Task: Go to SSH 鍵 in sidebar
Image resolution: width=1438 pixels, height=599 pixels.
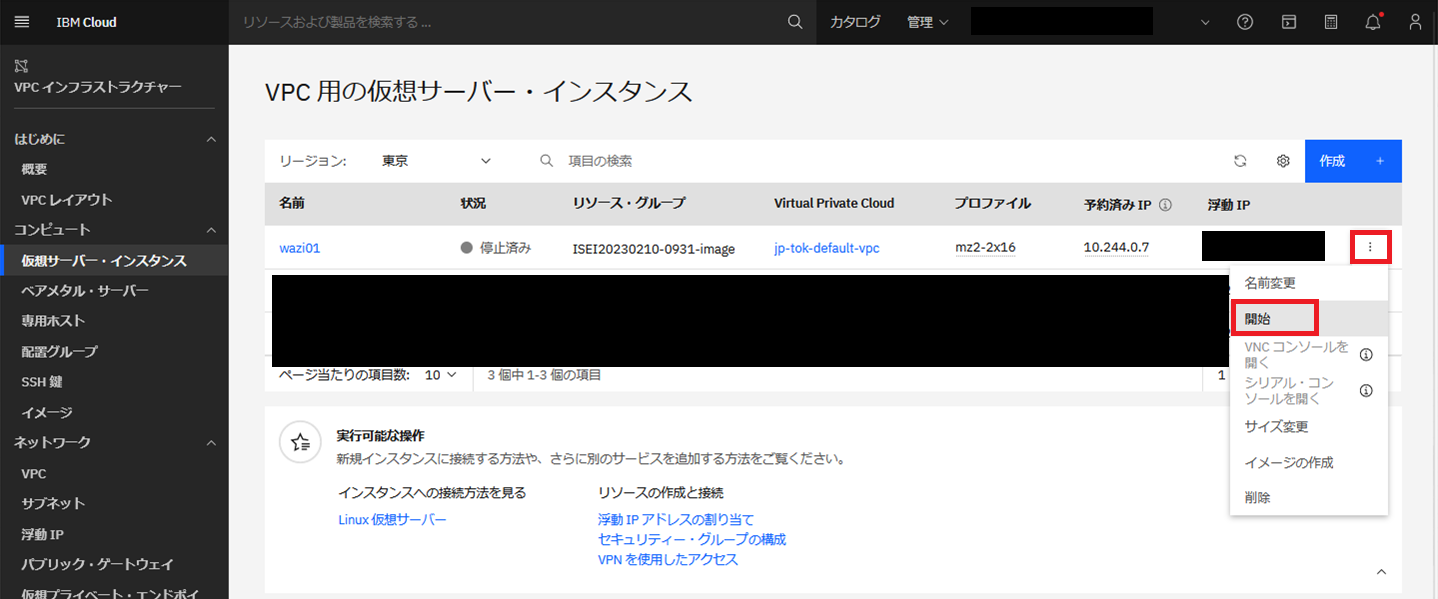Action: tap(42, 382)
